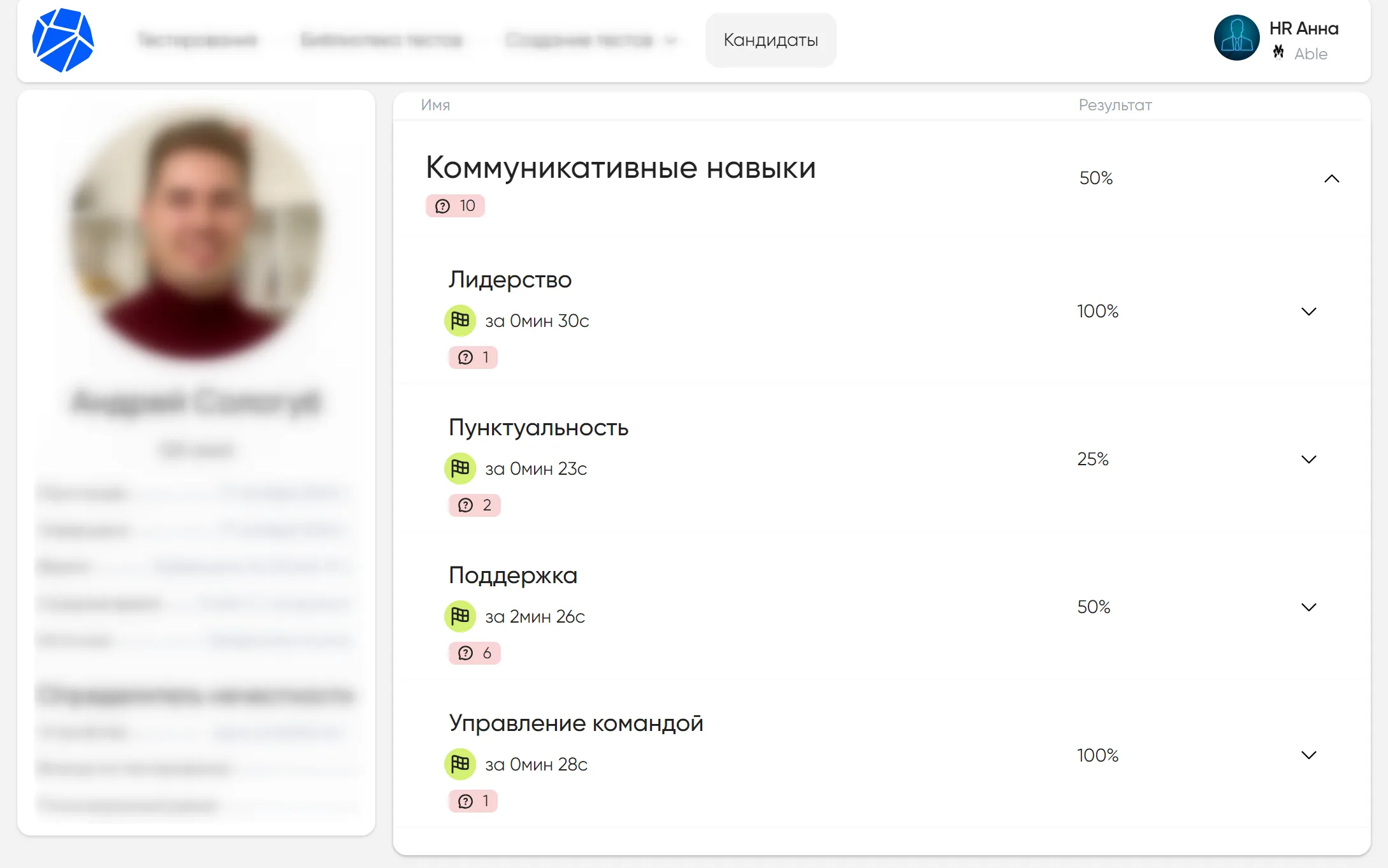Click the question badge 2 under Пунктуальность

coord(474,505)
